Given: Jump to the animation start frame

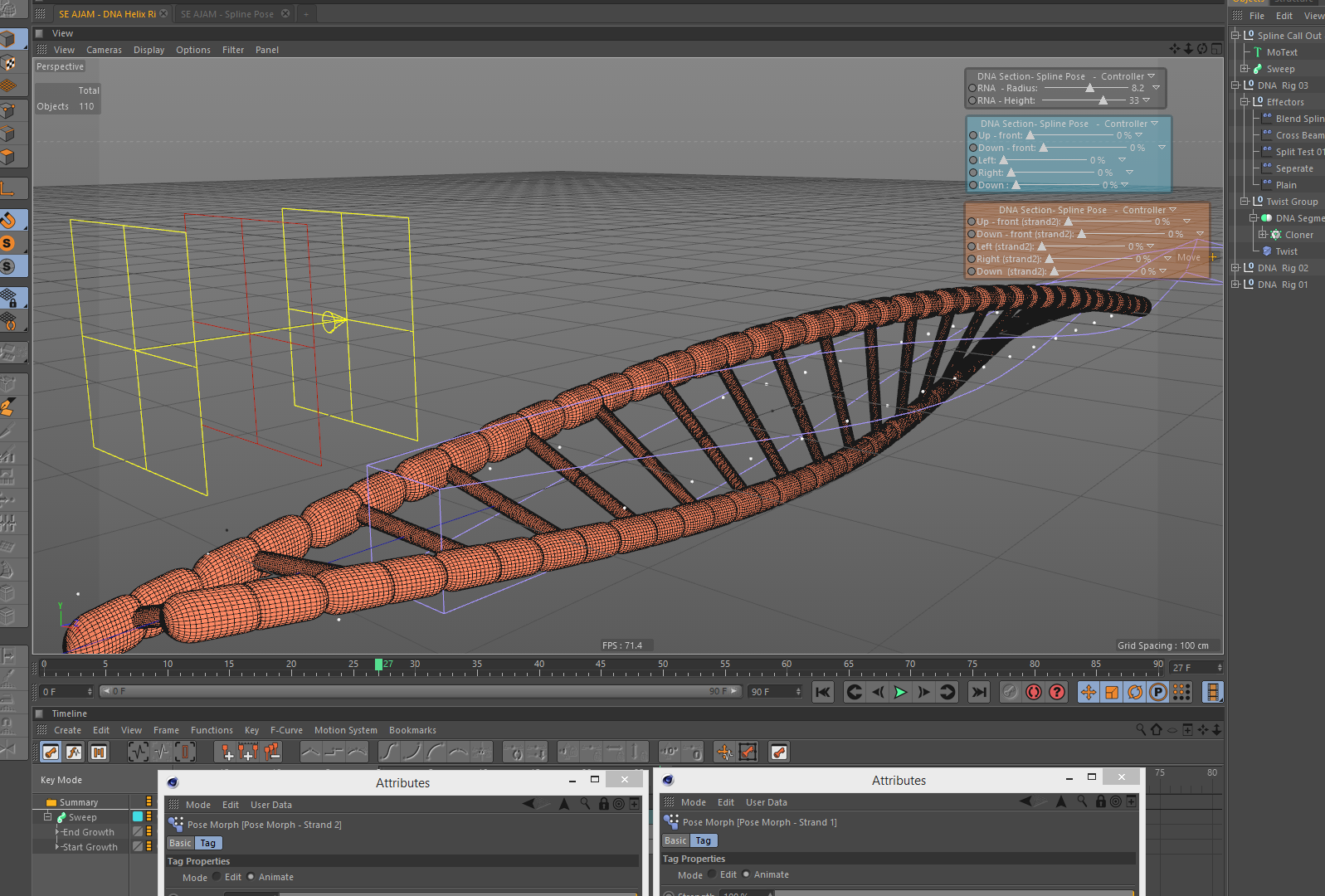Looking at the screenshot, I should (822, 692).
